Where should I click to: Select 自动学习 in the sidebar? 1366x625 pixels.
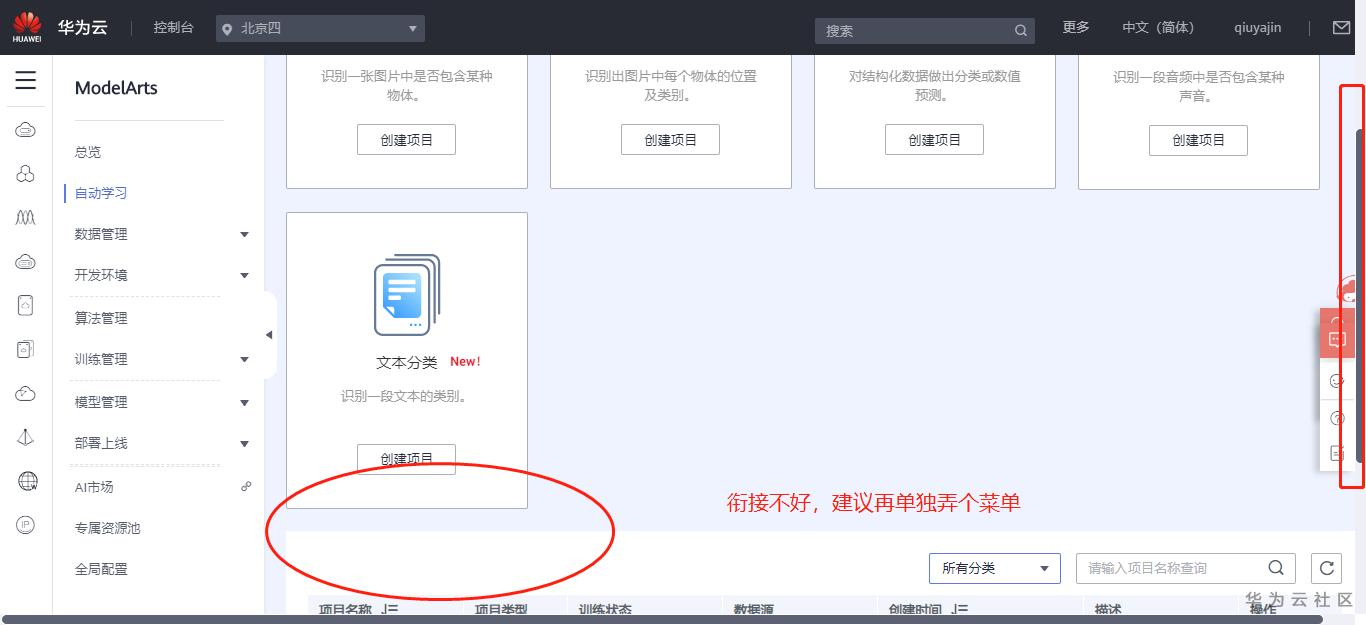(101, 193)
